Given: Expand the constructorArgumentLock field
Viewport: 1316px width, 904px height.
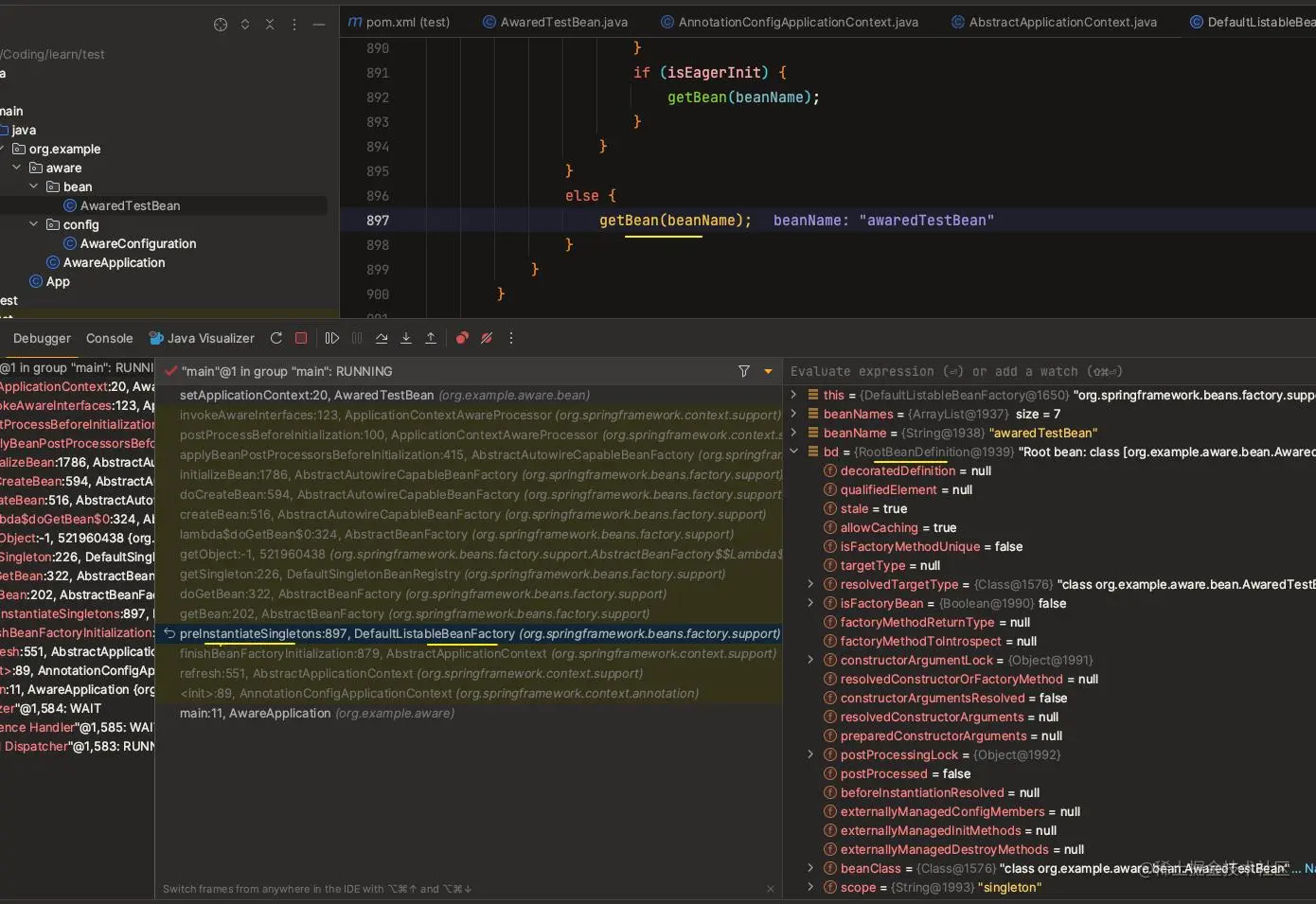Looking at the screenshot, I should click(810, 660).
